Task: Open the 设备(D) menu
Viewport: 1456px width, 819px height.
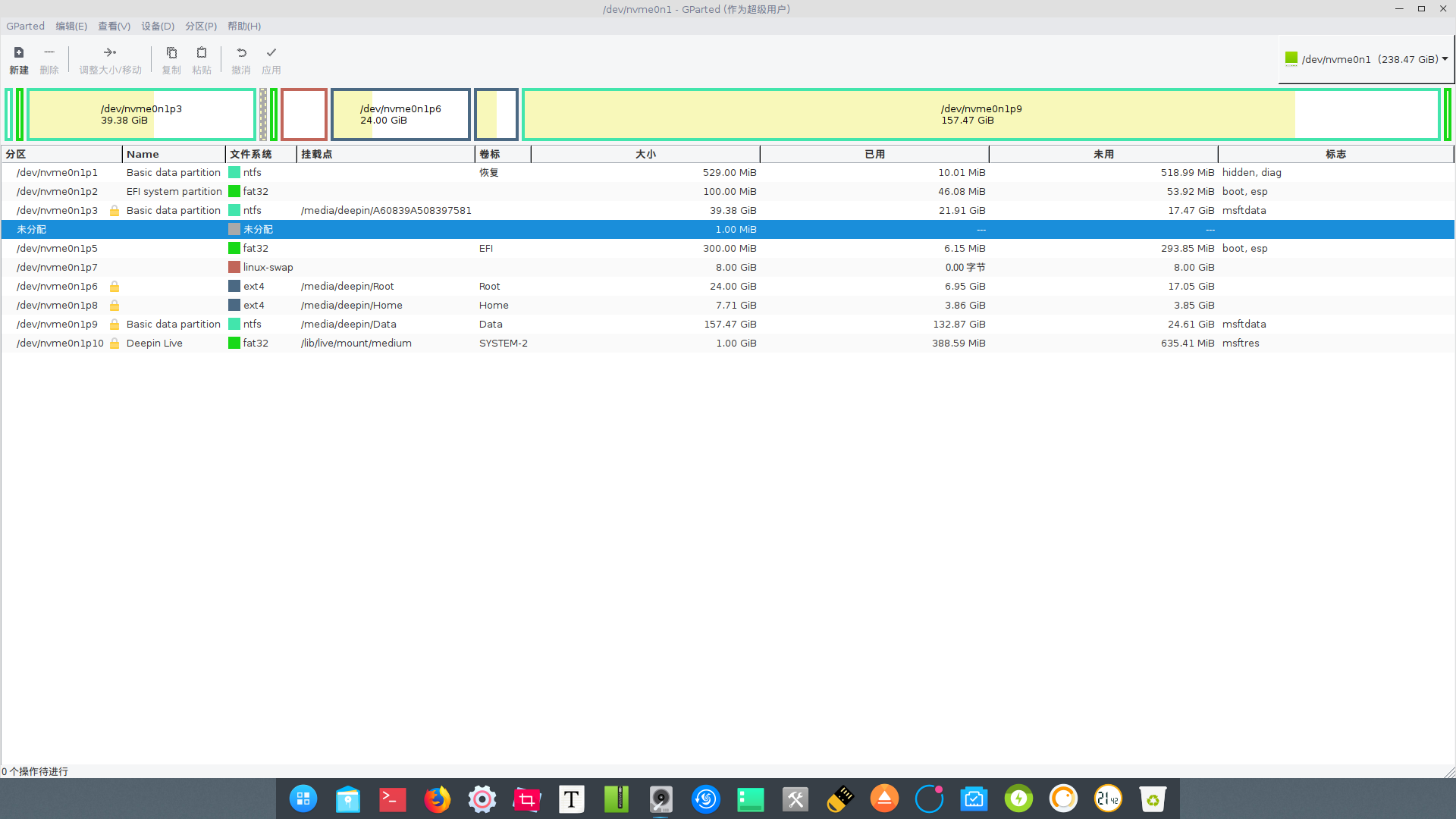Action: pos(157,26)
